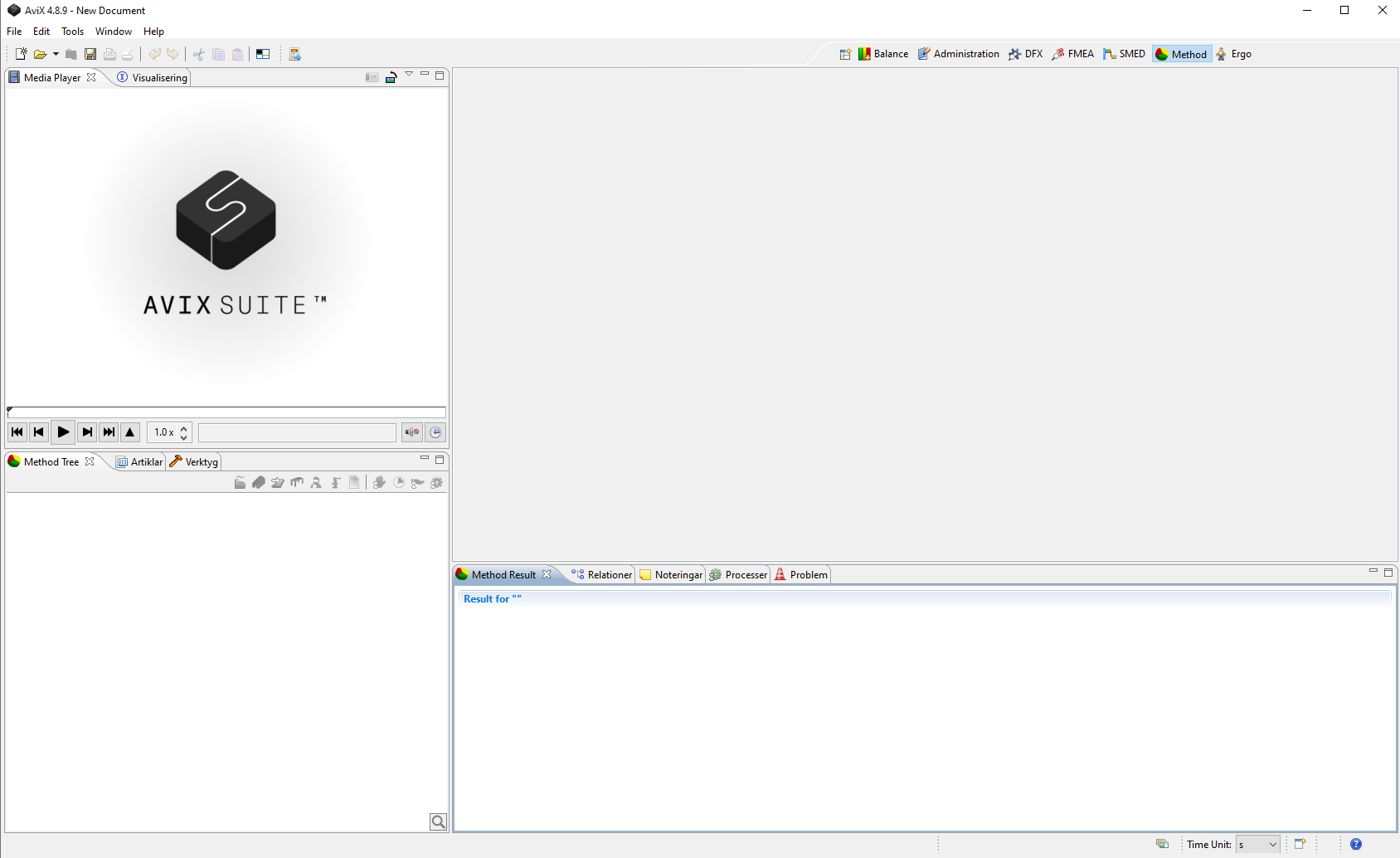Click the search magnifier in Method Tree
This screenshot has height=858, width=1400.
coord(438,821)
